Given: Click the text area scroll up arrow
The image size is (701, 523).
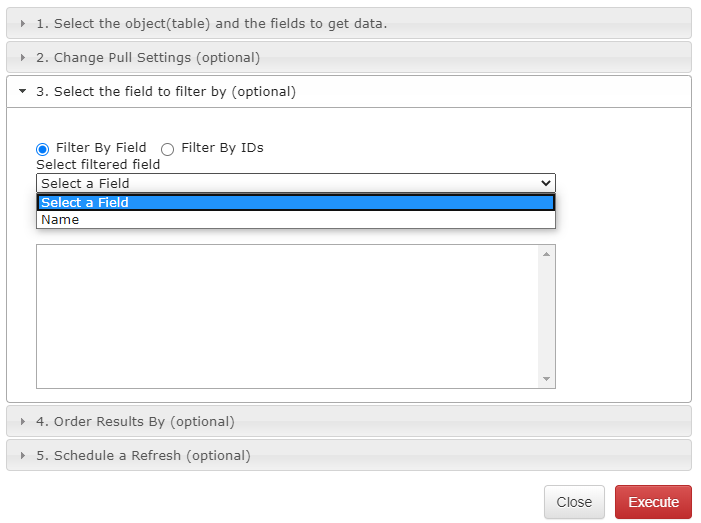Looking at the screenshot, I should pyautogui.click(x=546, y=254).
